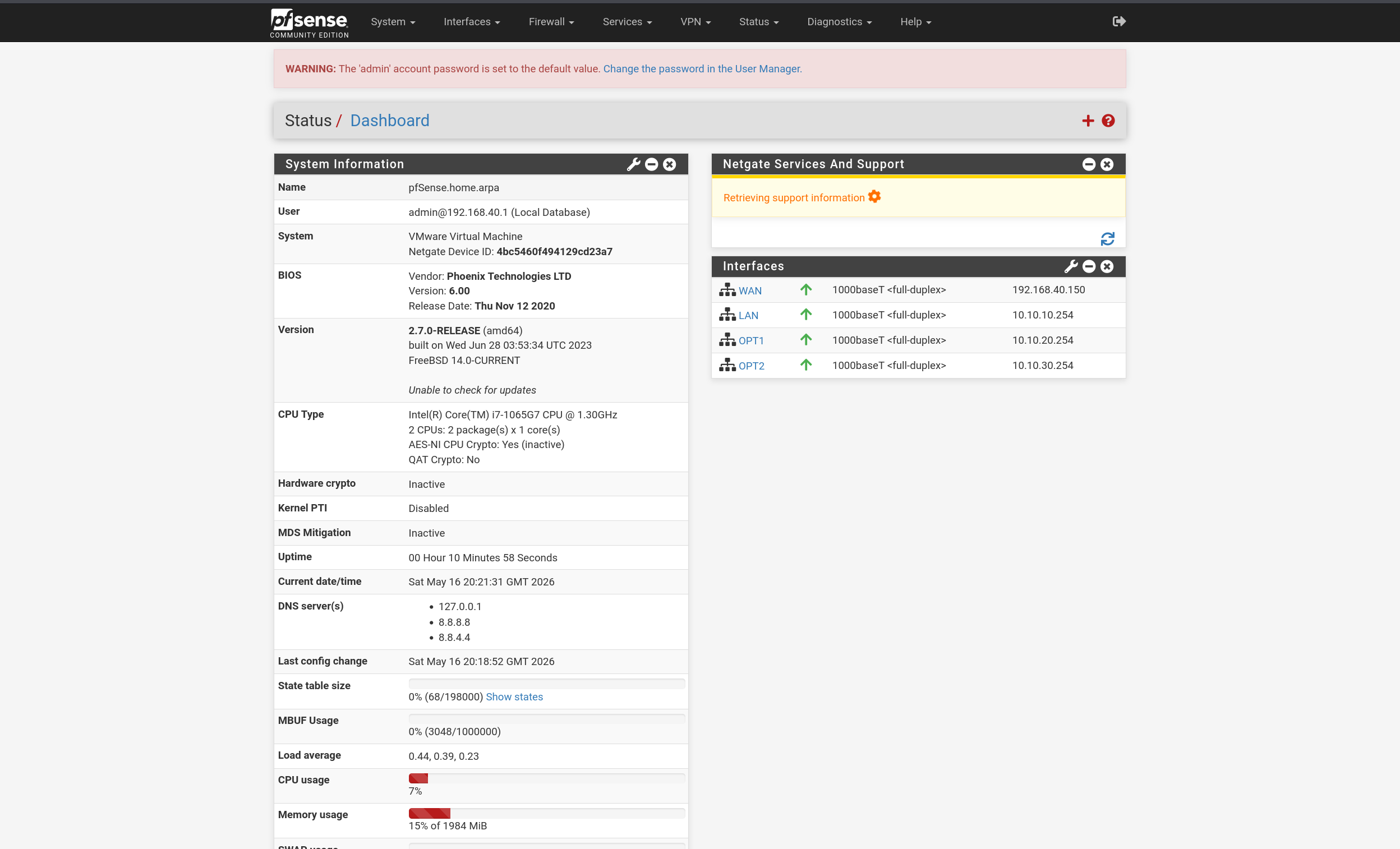Click the DNS server entry 8.8.8.8

click(454, 622)
